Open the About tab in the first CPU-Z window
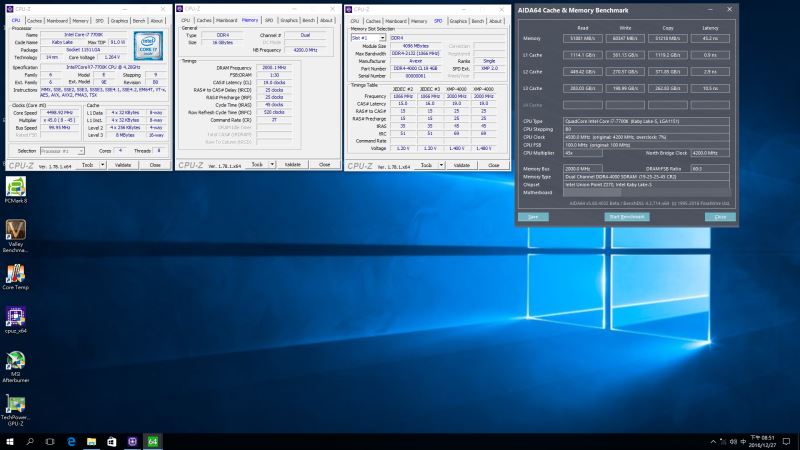800x450 pixels. (x=157, y=20)
